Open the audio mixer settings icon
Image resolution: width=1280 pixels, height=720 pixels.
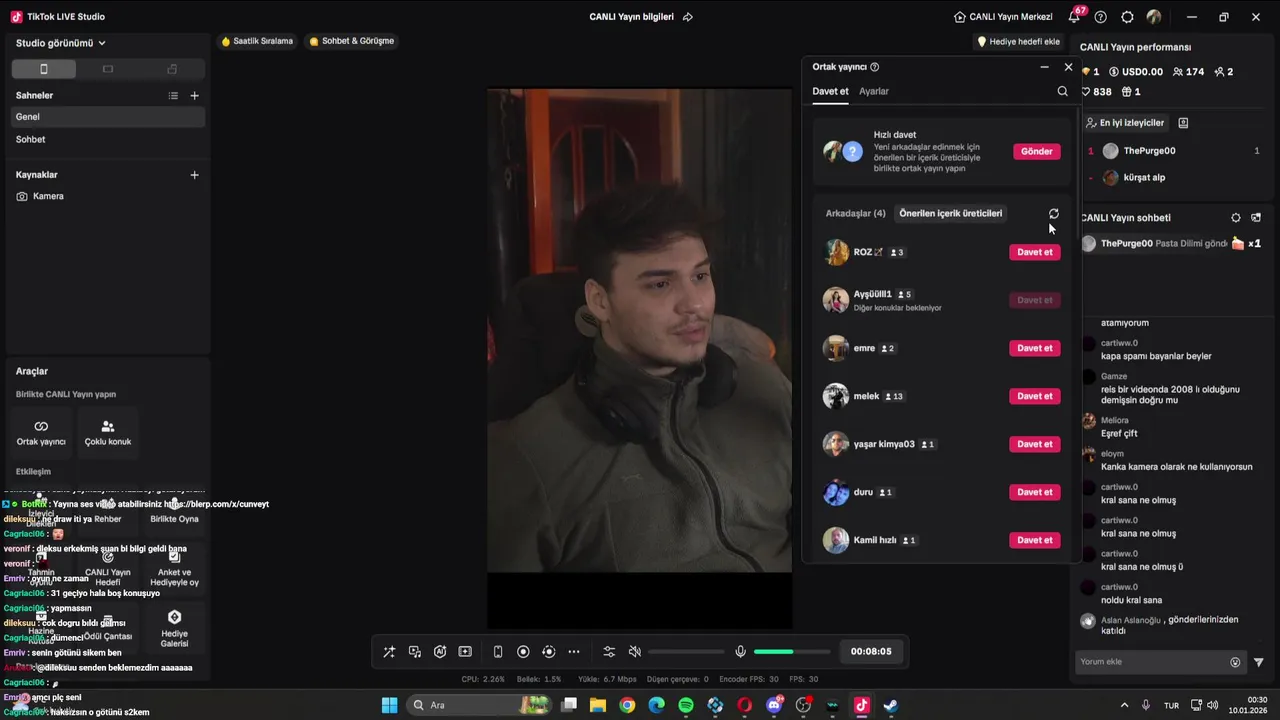609,652
